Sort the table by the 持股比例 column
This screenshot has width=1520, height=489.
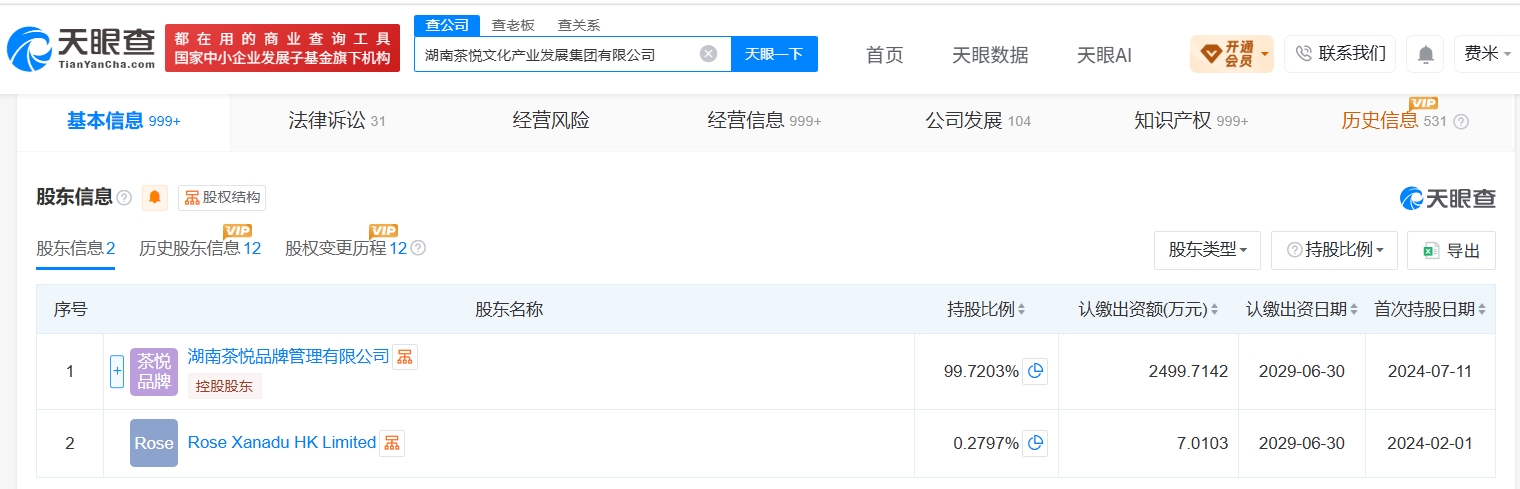pos(986,309)
